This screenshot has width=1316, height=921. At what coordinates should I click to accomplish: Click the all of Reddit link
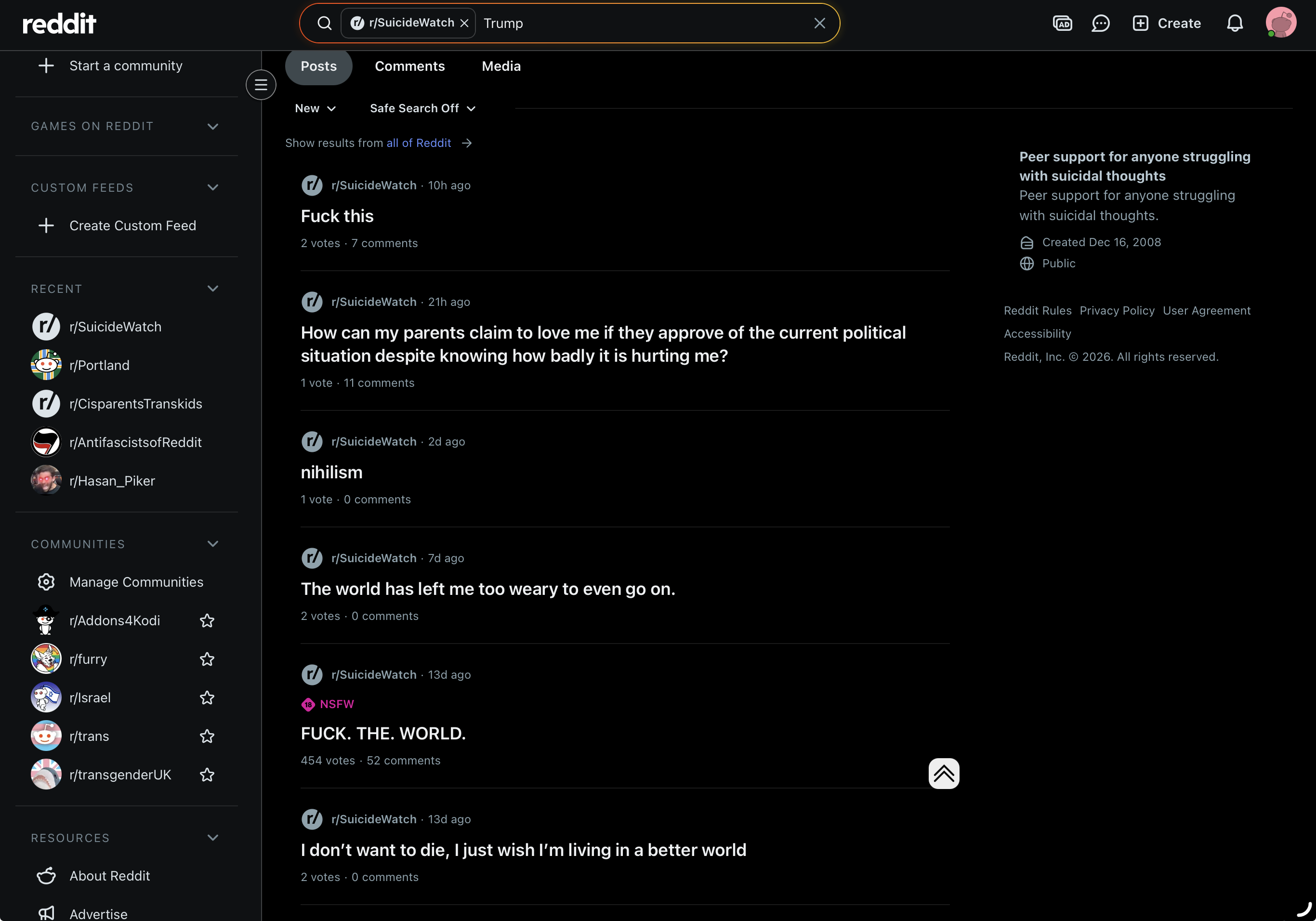point(419,143)
